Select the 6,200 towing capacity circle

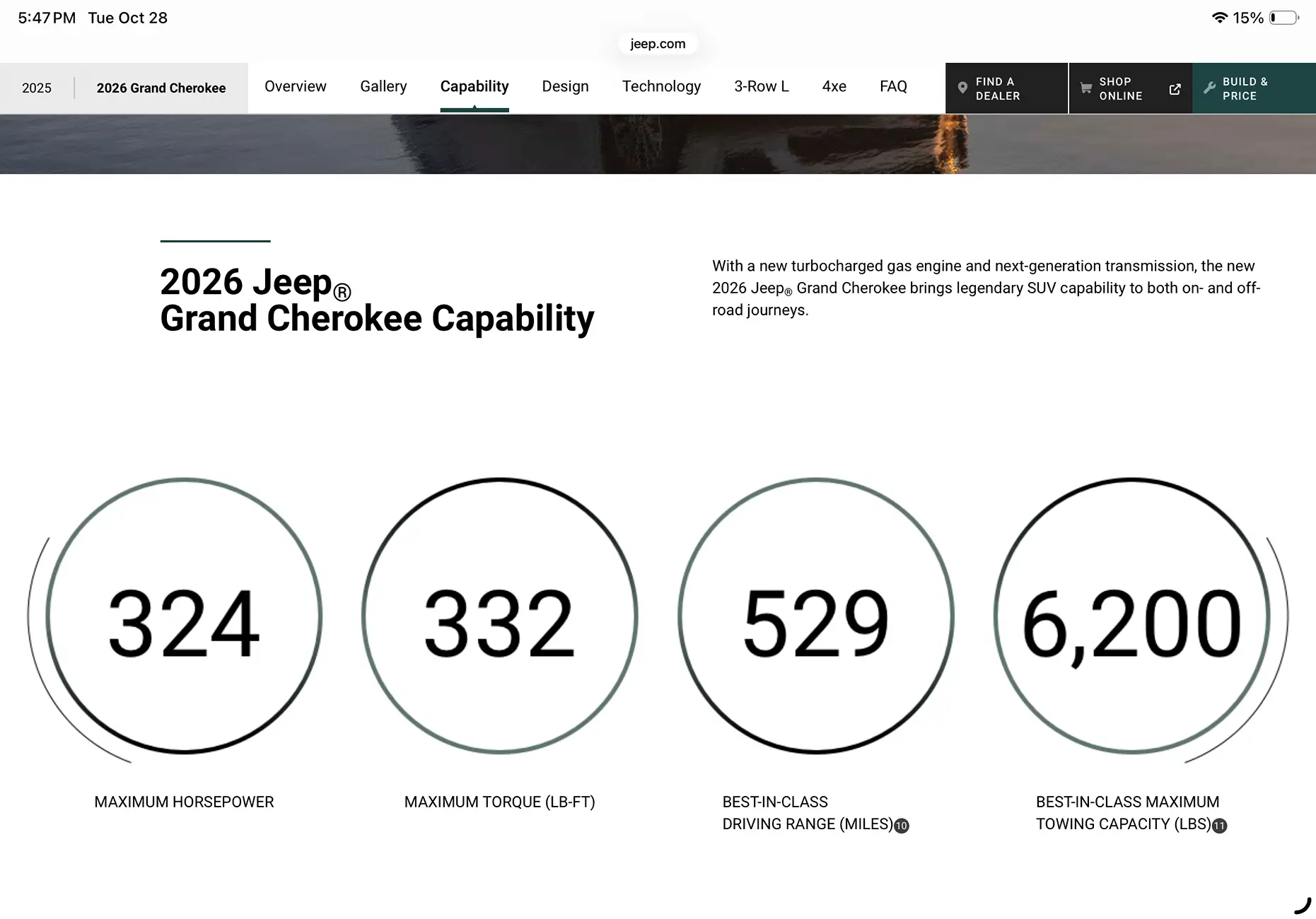click(x=1131, y=616)
